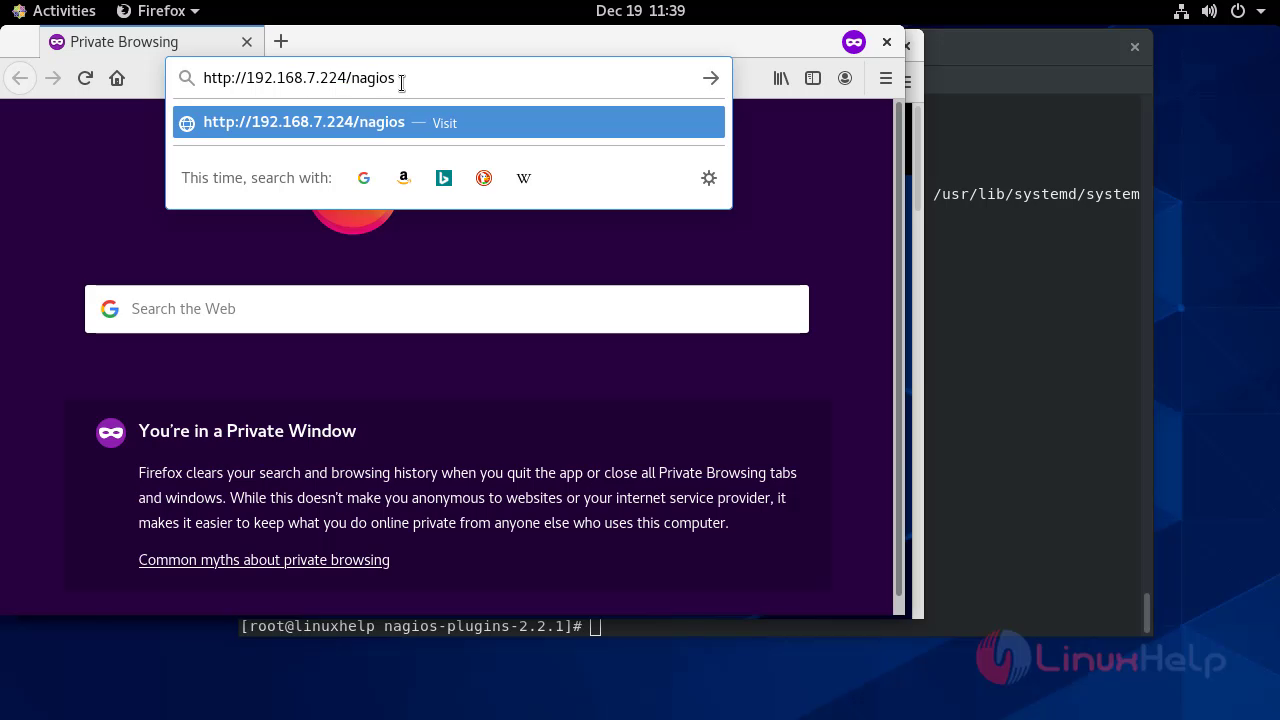Image resolution: width=1280 pixels, height=720 pixels.
Task: Click the network status icon in top bar
Action: (x=1181, y=11)
